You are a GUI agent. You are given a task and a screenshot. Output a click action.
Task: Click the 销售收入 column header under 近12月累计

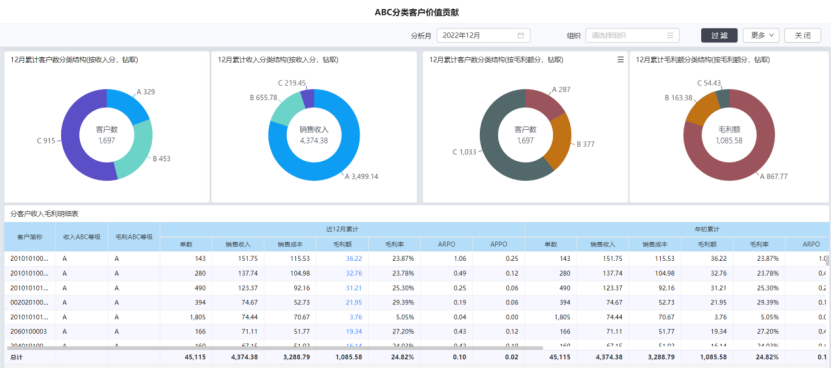coord(237,244)
